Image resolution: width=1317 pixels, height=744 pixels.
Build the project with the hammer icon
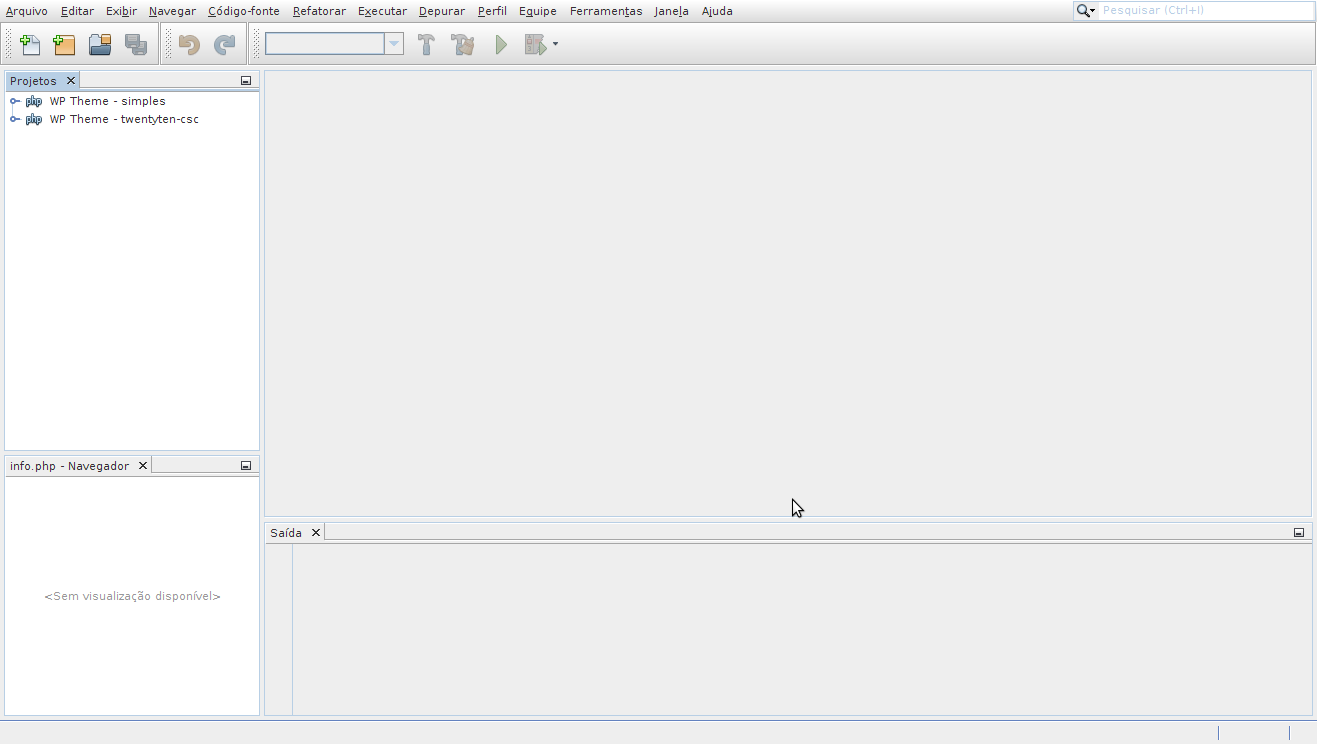point(426,44)
